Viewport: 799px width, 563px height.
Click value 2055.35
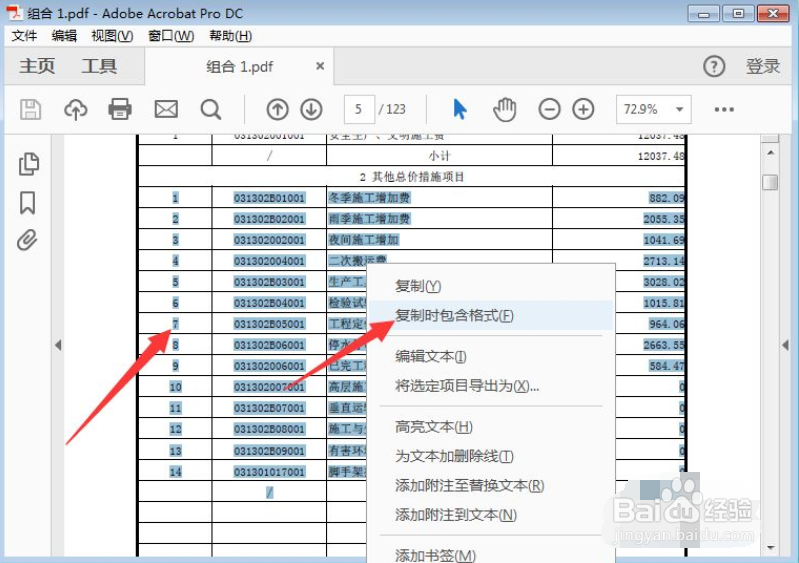663,219
